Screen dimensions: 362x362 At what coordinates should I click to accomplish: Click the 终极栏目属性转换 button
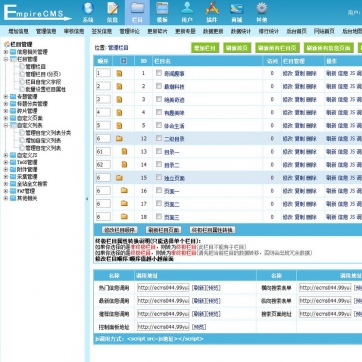[213, 230]
